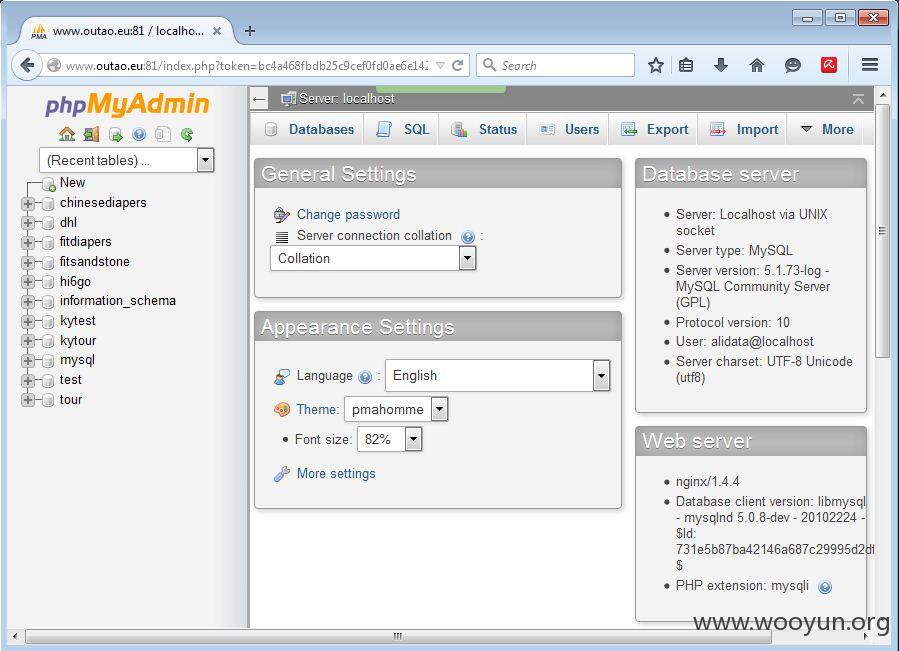899x651 pixels.
Task: Open the fitdiapers database
Action: click(x=85, y=242)
